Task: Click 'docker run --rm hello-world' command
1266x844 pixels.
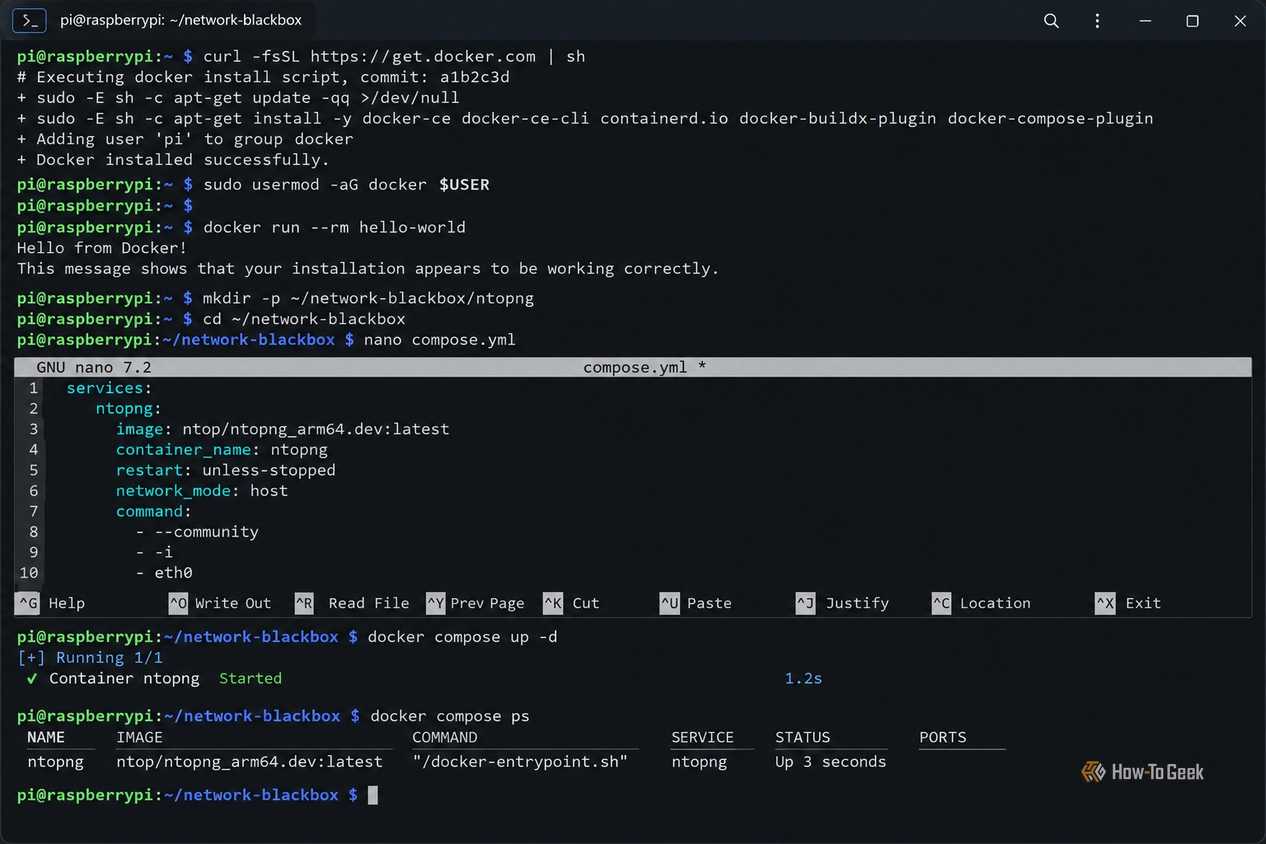Action: point(334,227)
